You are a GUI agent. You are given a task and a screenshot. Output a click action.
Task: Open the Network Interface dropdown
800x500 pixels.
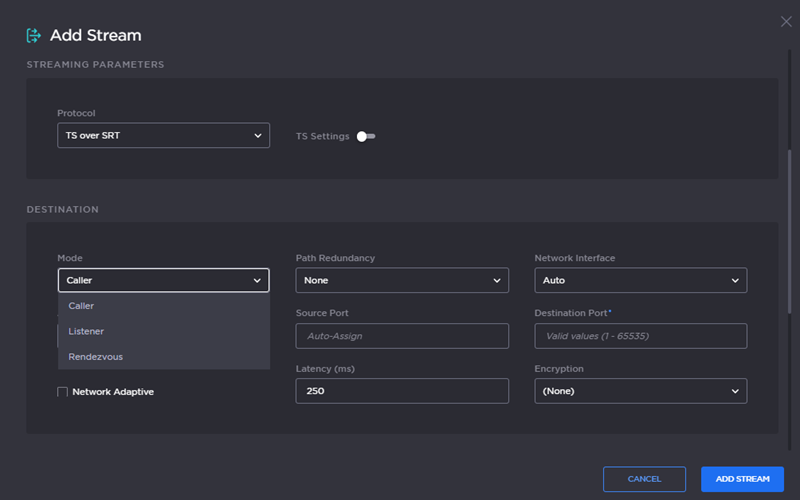(640, 281)
